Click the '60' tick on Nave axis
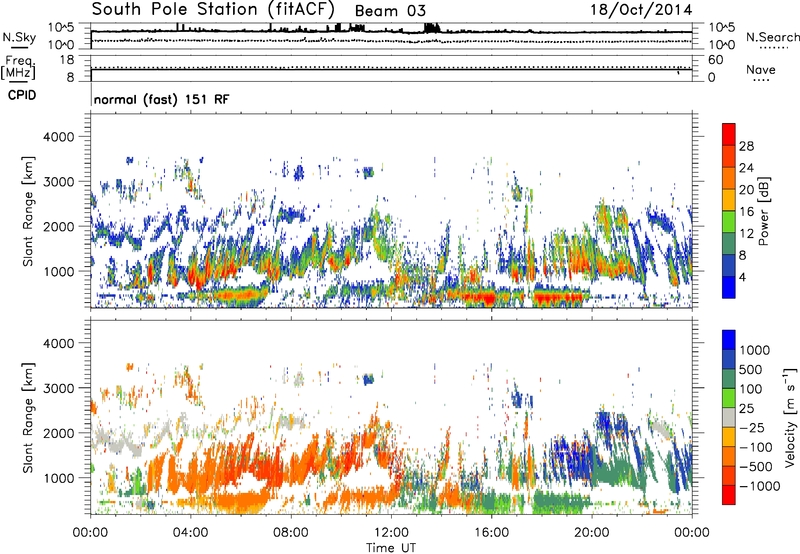The image size is (800, 554). pyautogui.click(x=715, y=60)
